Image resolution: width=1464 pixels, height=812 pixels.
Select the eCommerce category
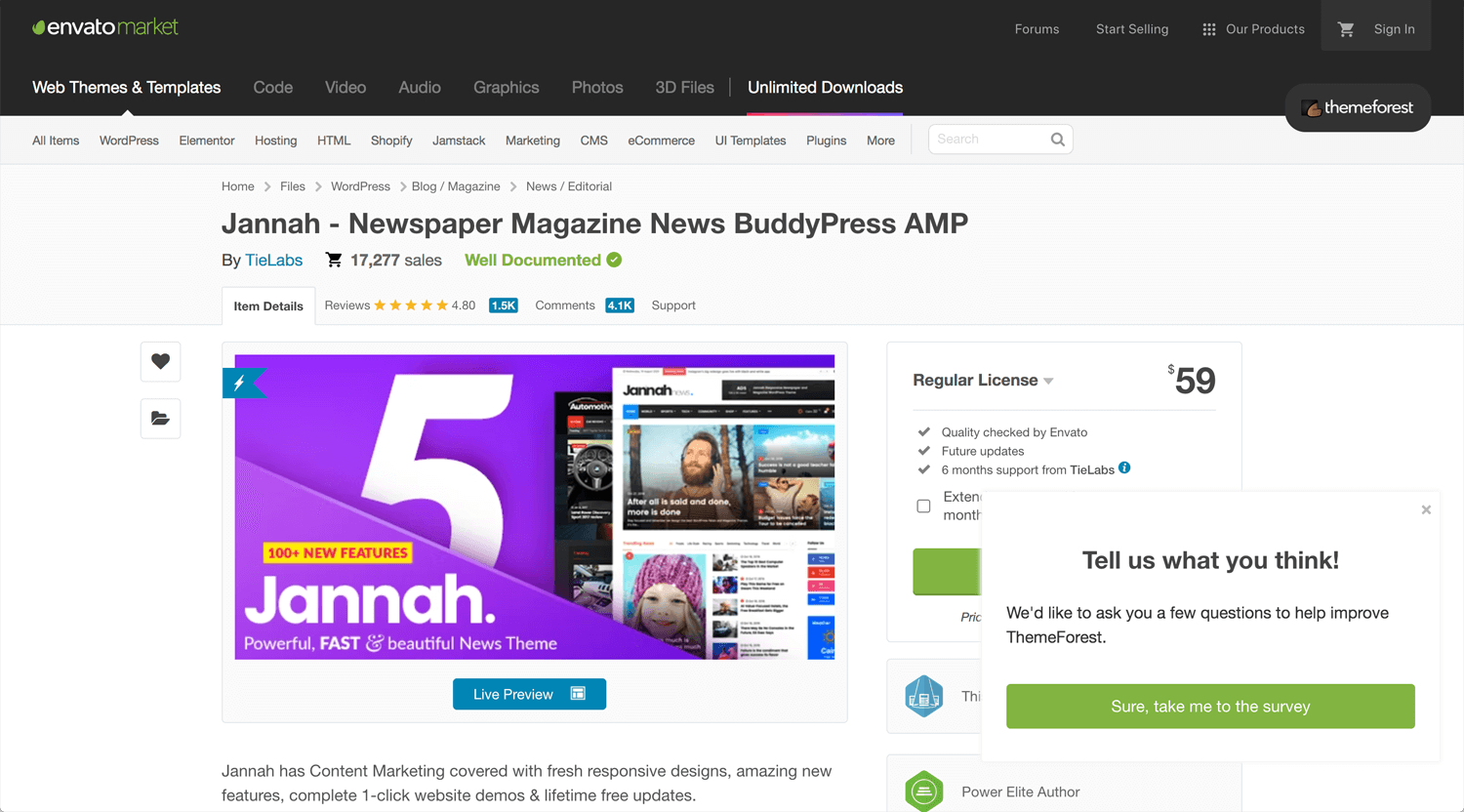662,141
